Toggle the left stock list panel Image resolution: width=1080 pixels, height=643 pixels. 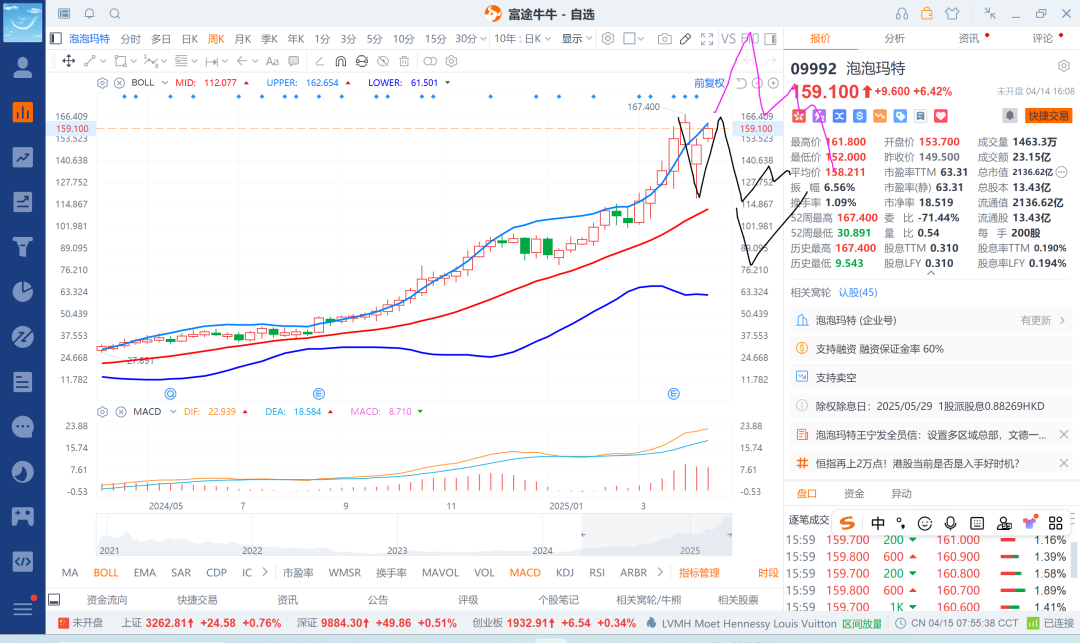point(56,39)
